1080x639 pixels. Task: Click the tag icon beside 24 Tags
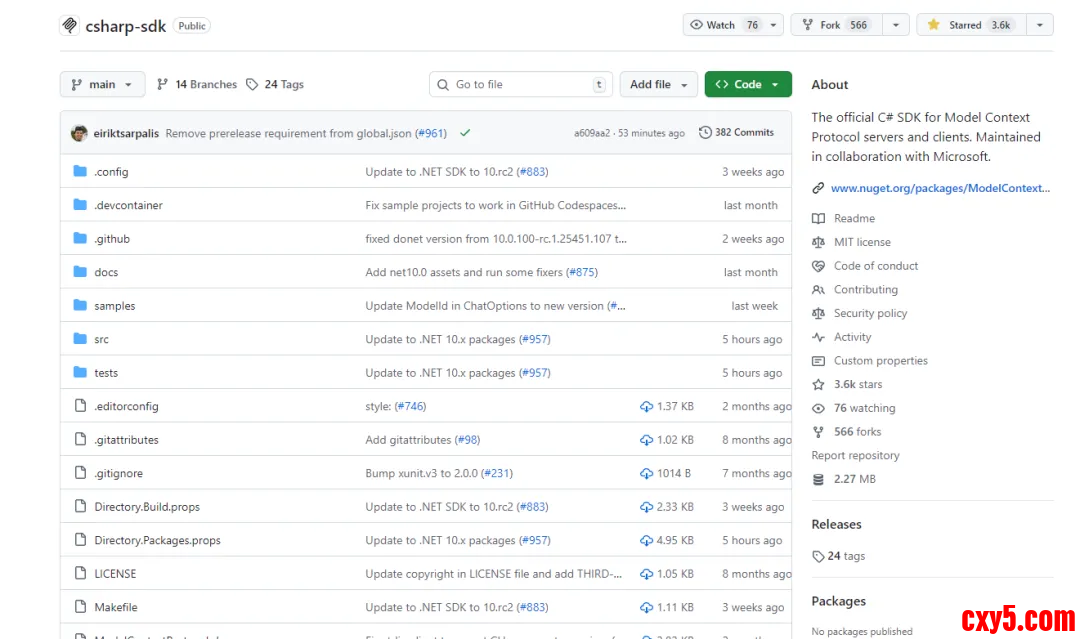tap(252, 85)
